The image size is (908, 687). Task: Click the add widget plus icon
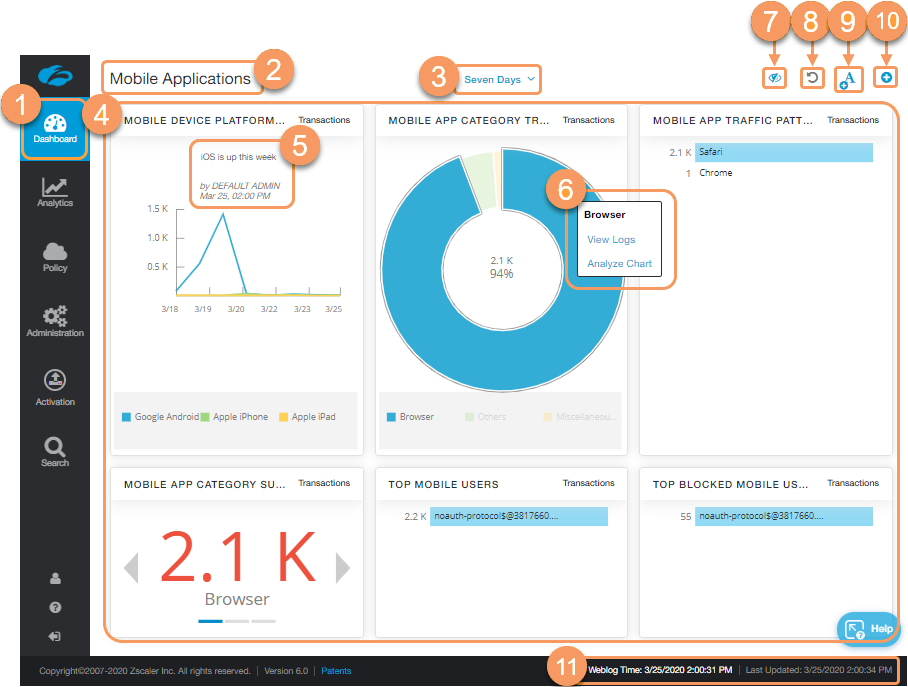[887, 77]
